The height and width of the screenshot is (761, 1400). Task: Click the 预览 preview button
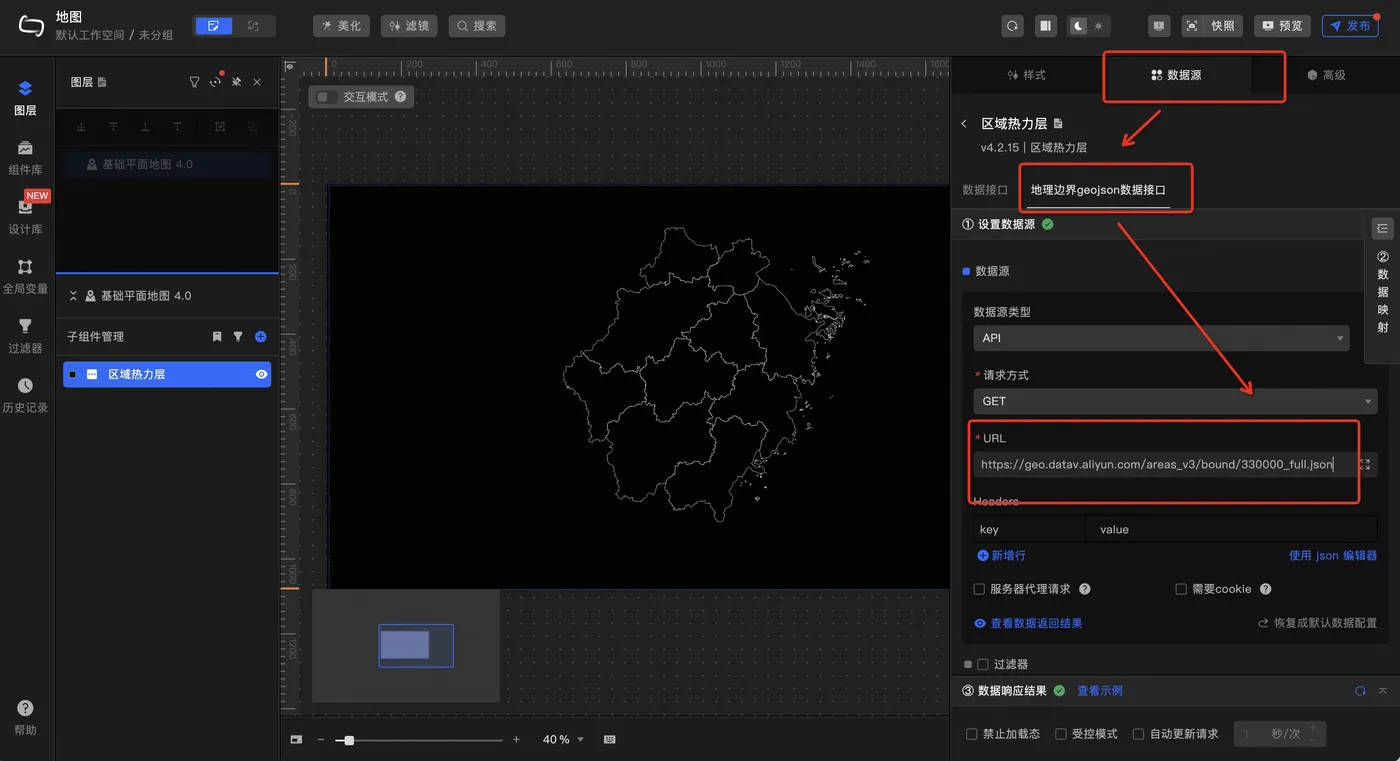point(1283,26)
